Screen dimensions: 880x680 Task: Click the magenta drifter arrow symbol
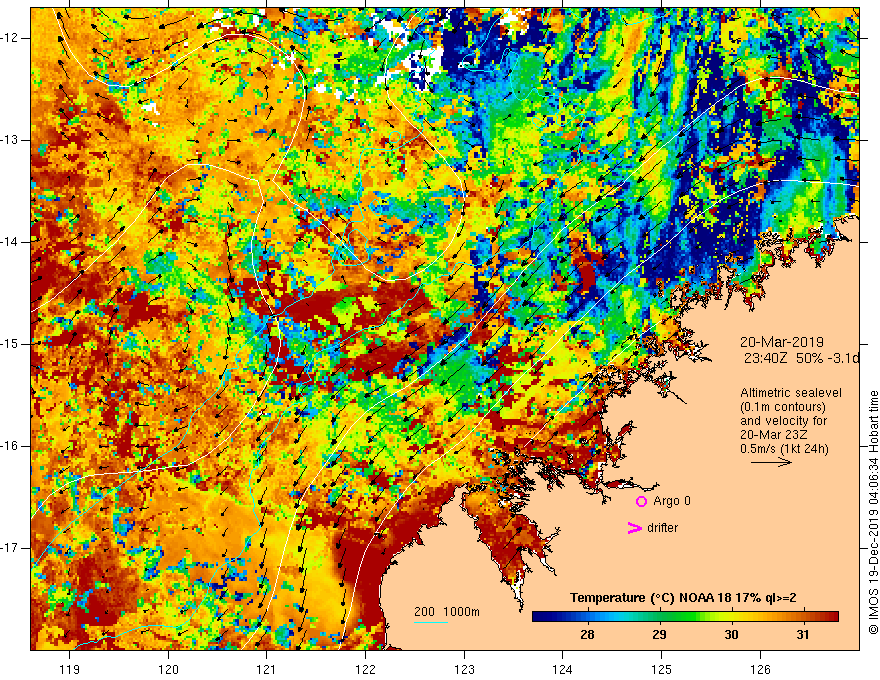click(x=634, y=528)
